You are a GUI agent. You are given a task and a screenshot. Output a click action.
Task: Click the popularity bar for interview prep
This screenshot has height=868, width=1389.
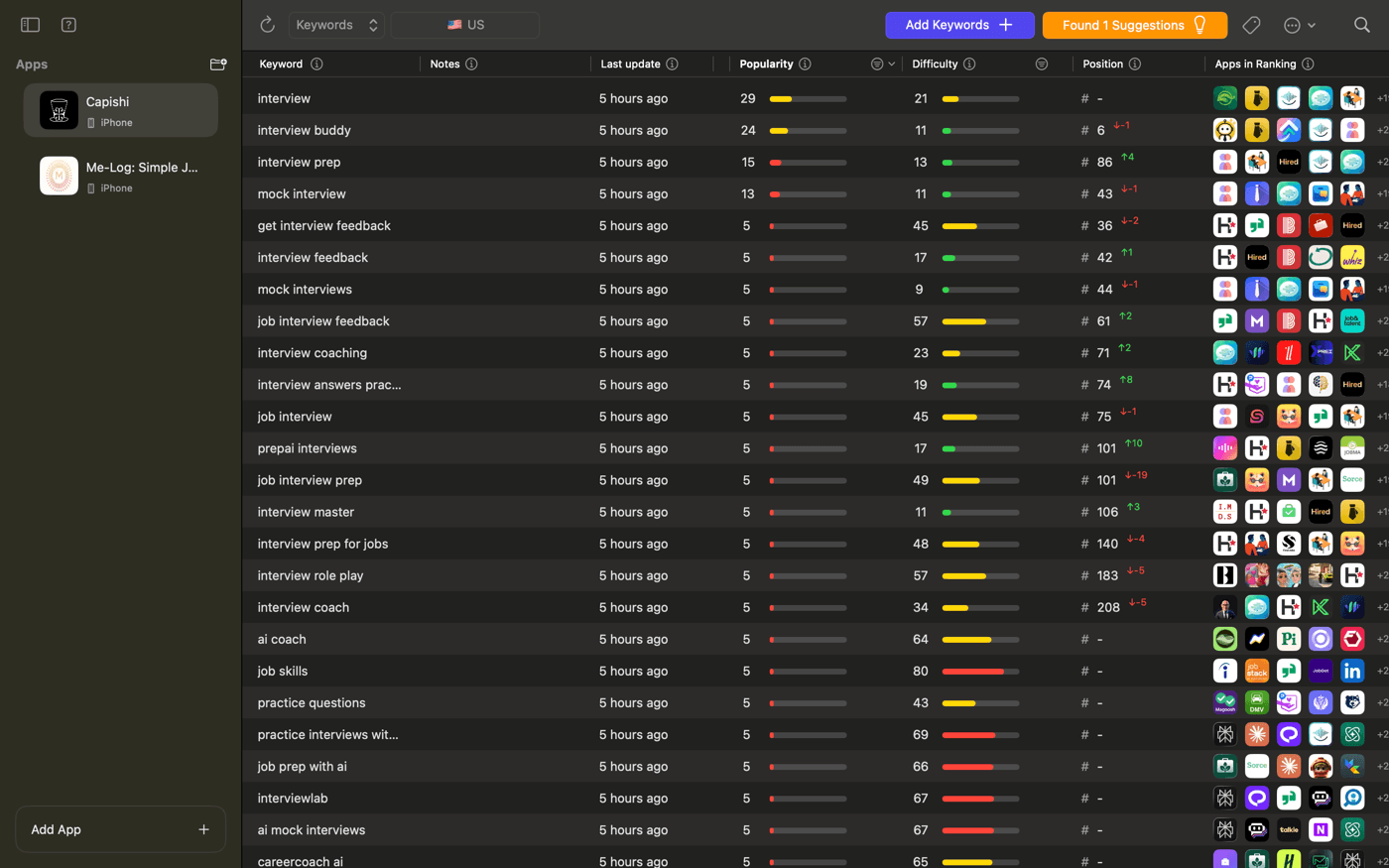click(808, 162)
